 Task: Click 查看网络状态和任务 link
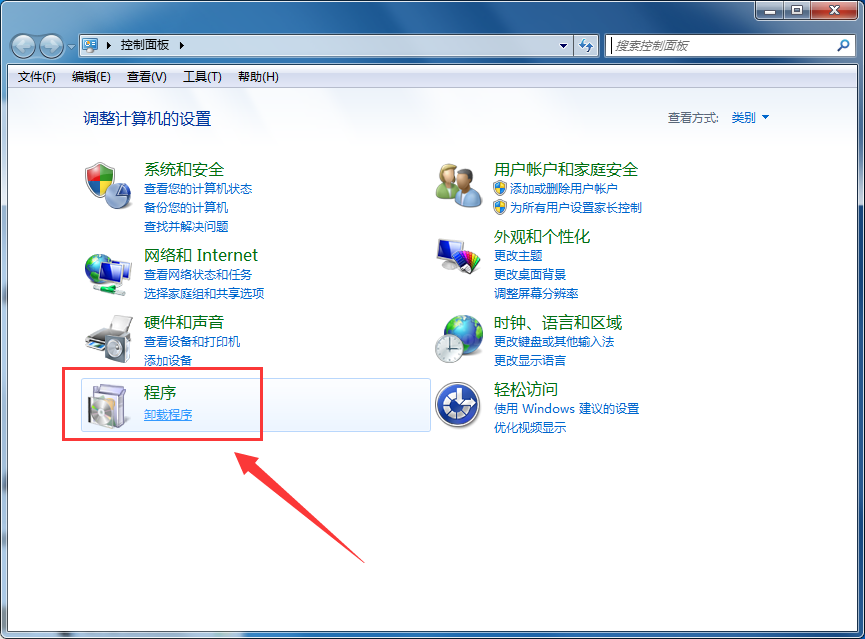(198, 274)
